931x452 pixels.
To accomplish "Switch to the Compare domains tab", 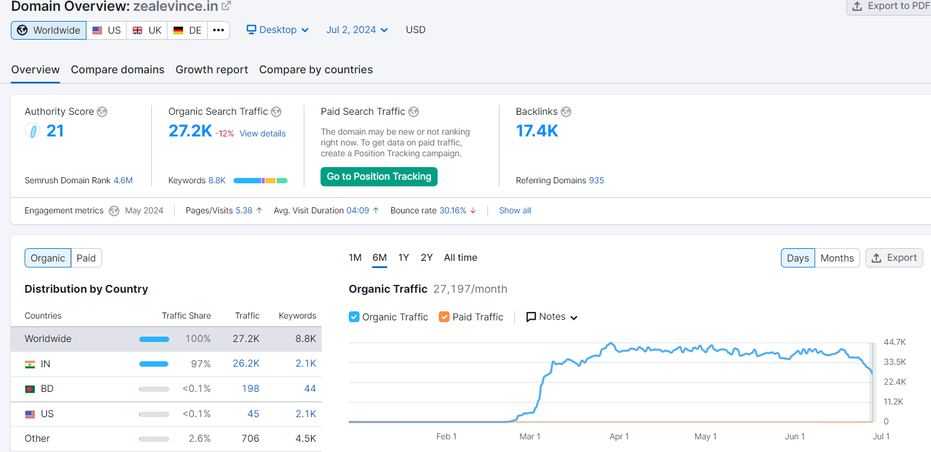I will click(117, 70).
